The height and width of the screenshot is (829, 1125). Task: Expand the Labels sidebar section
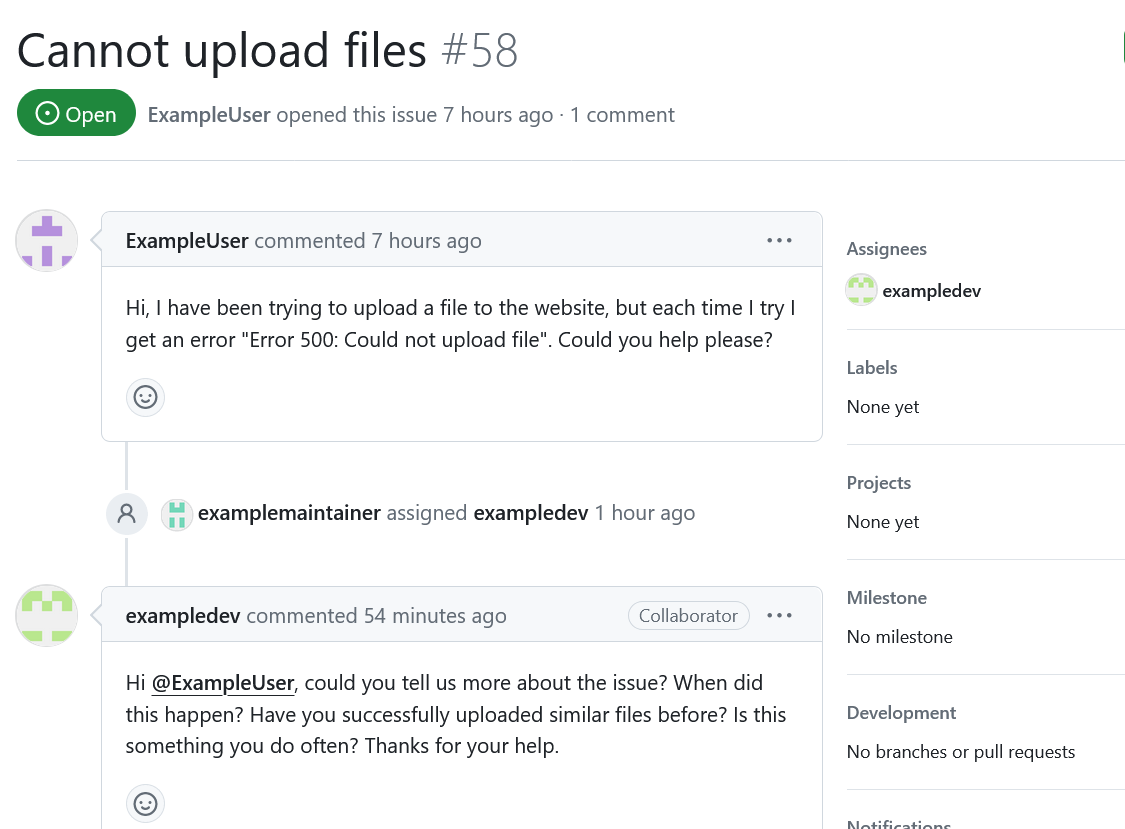[872, 368]
